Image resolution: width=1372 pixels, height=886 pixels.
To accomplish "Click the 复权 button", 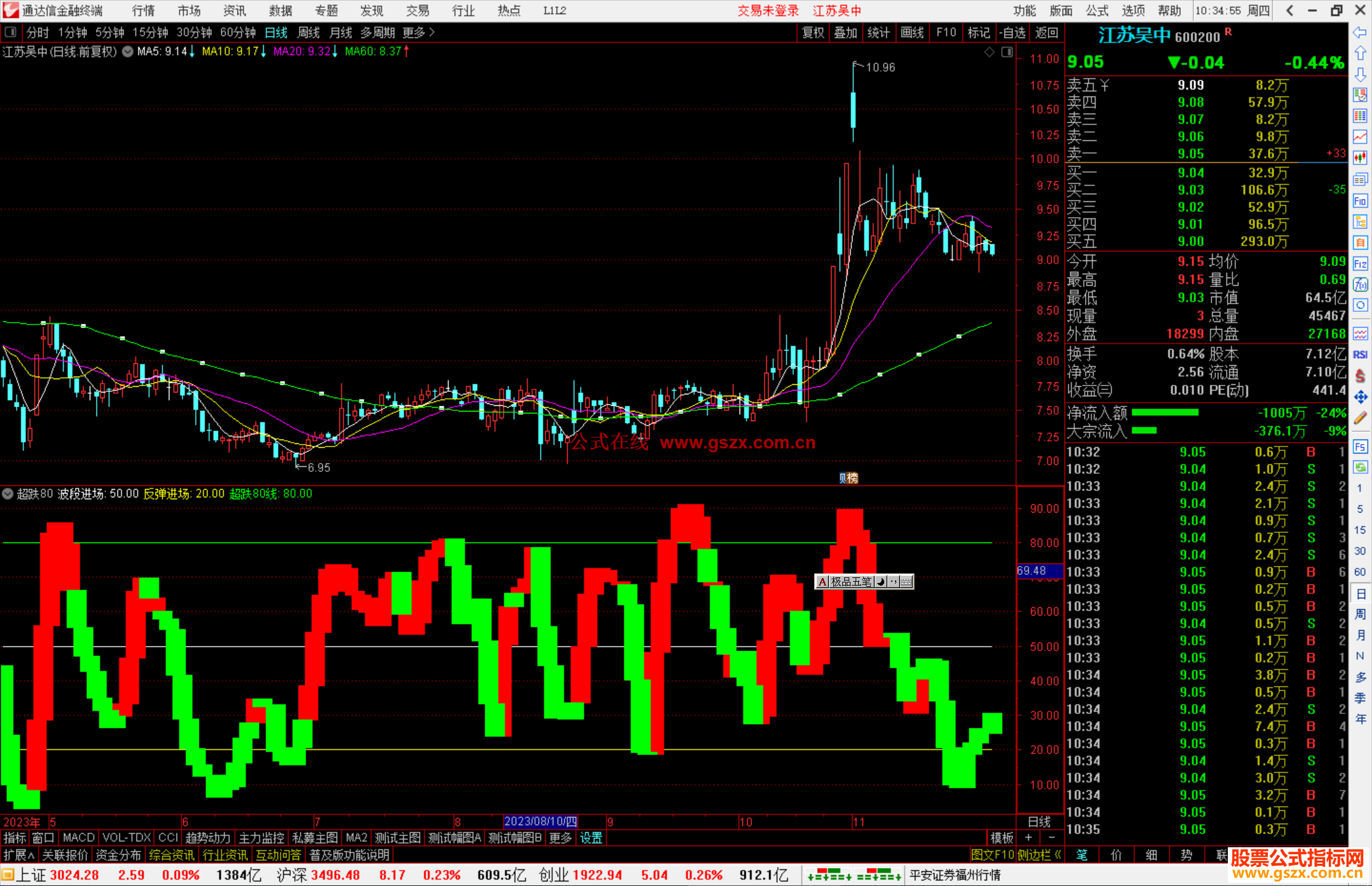I will [812, 32].
